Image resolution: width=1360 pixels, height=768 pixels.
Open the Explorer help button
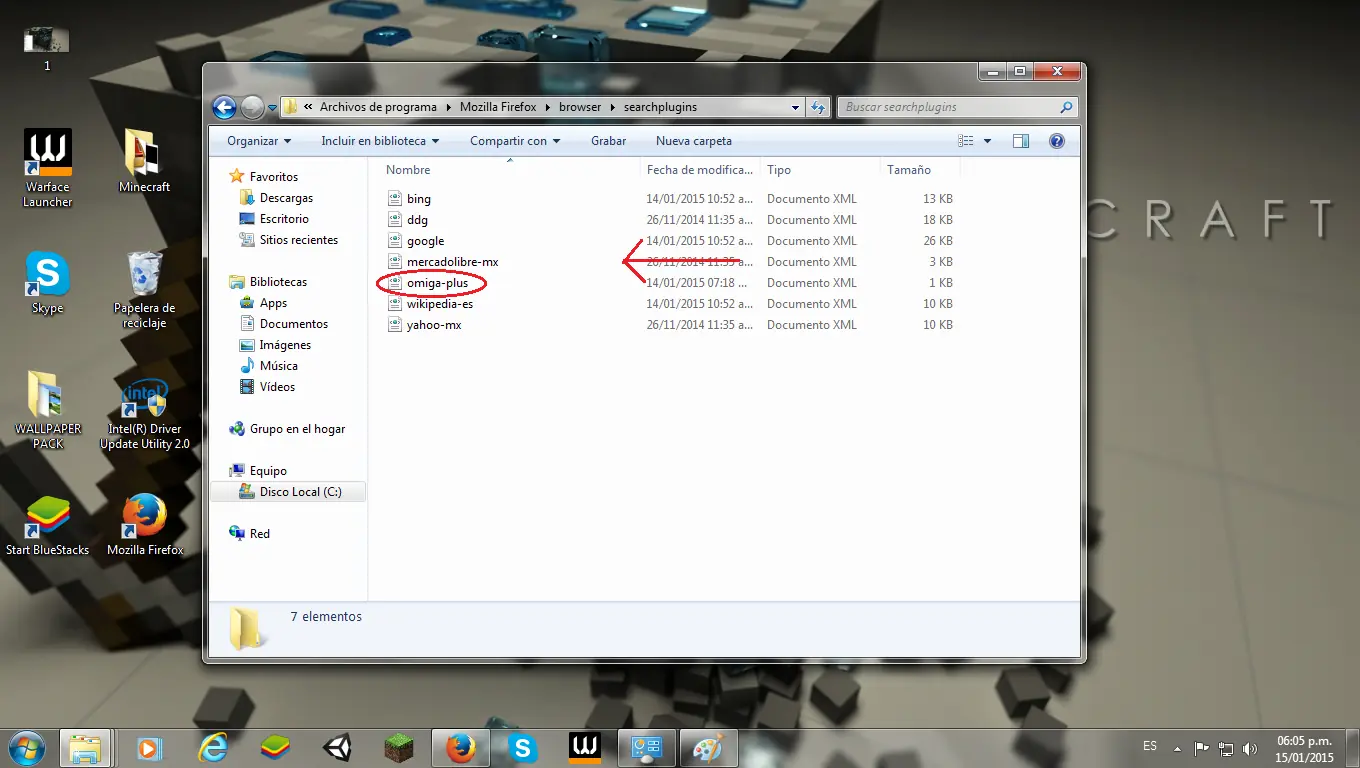pos(1057,141)
